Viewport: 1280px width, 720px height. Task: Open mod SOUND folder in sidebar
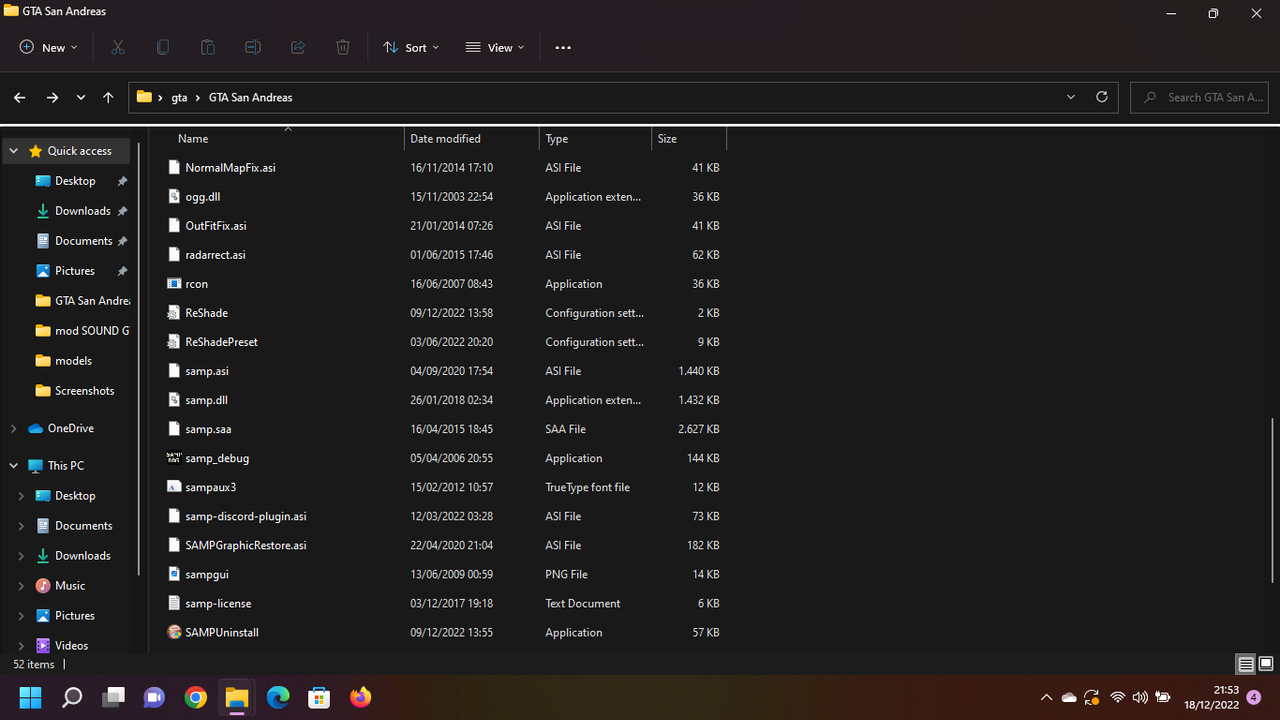(x=91, y=331)
